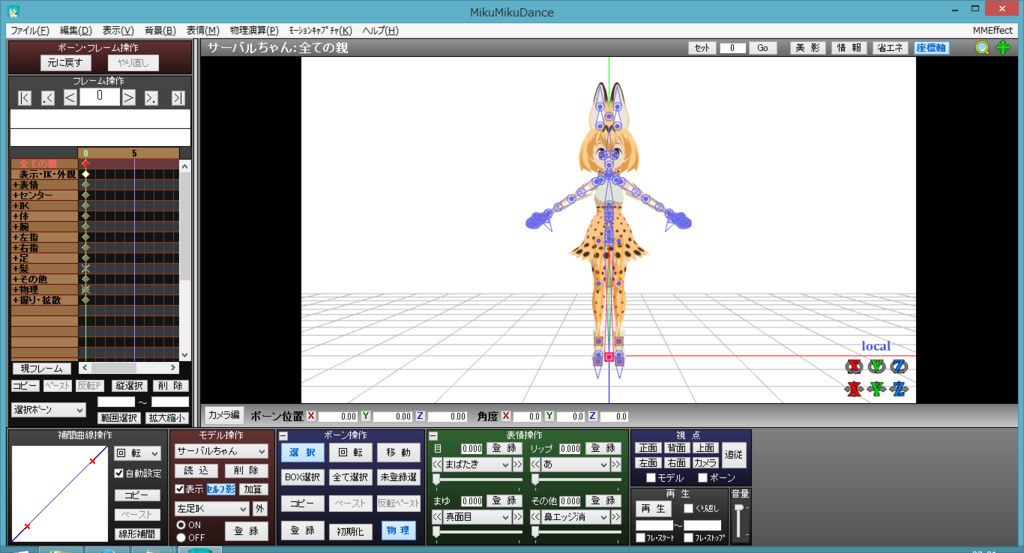Screen dimensions: 1024x553
Task: Click 線形補間 button
Action: click(x=137, y=533)
